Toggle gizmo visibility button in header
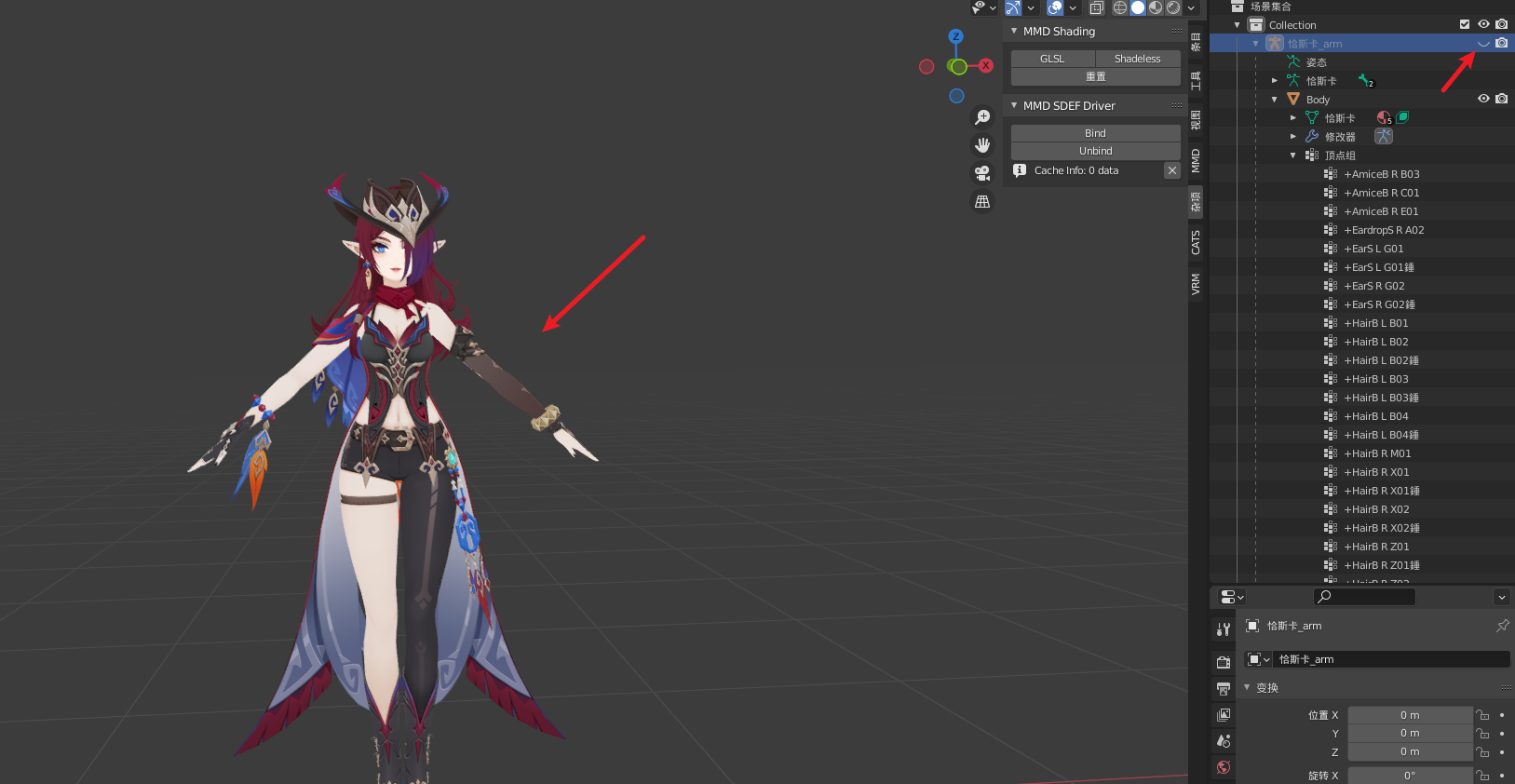 [1013, 7]
